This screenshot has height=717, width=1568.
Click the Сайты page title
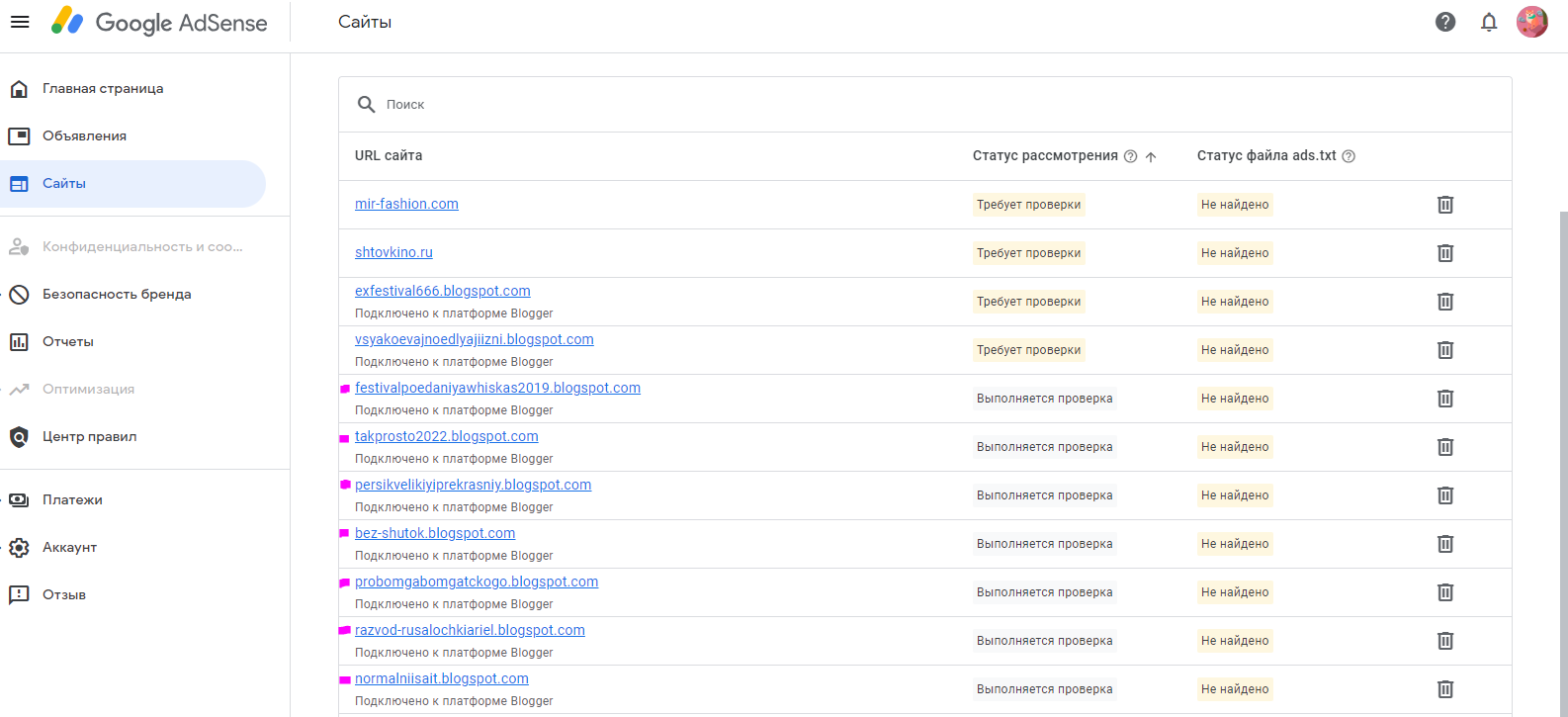[365, 22]
